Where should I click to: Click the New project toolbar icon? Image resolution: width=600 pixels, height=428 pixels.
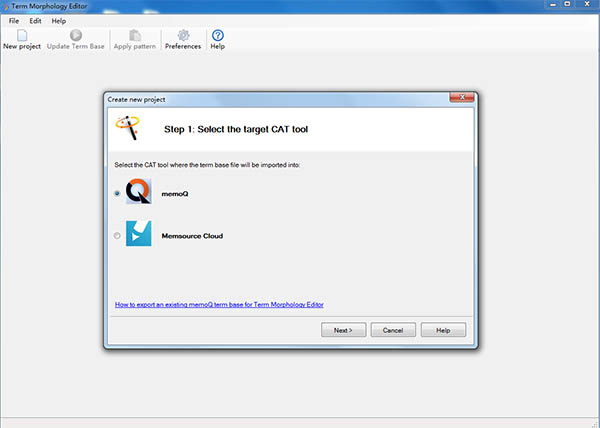22,35
